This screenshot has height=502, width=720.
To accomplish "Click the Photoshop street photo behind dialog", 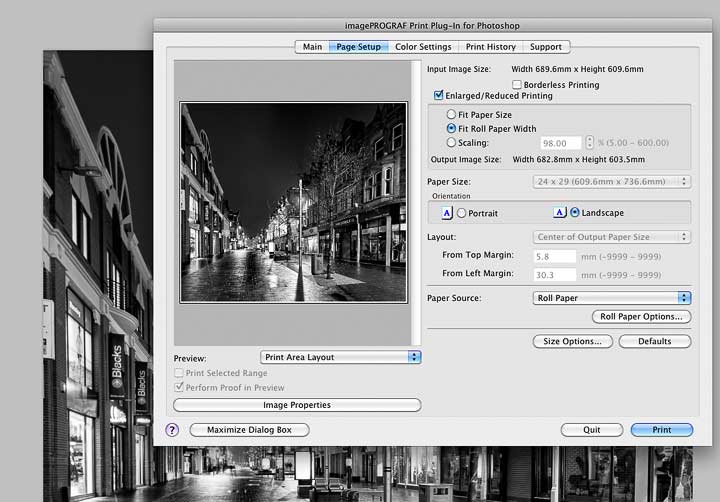I will (x=98, y=276).
